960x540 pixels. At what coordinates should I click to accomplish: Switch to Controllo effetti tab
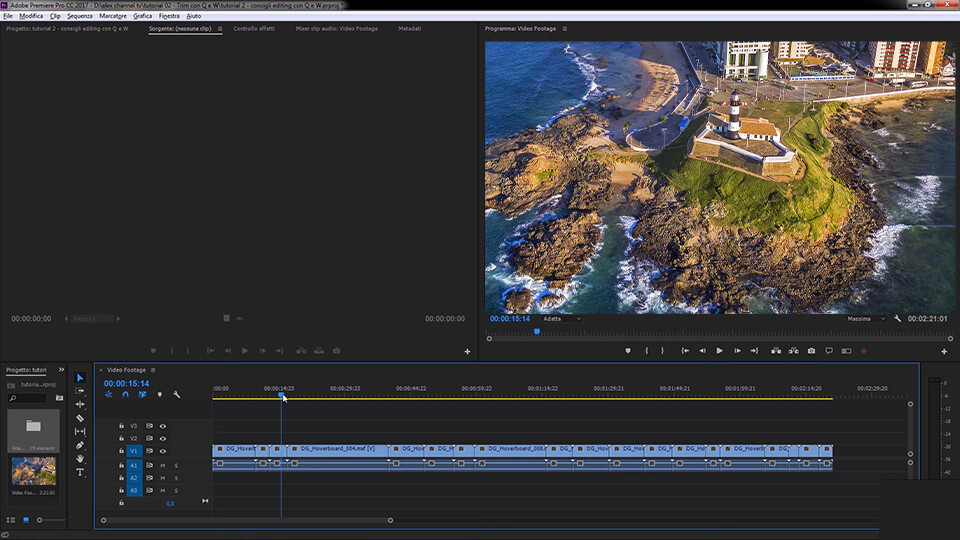(254, 29)
